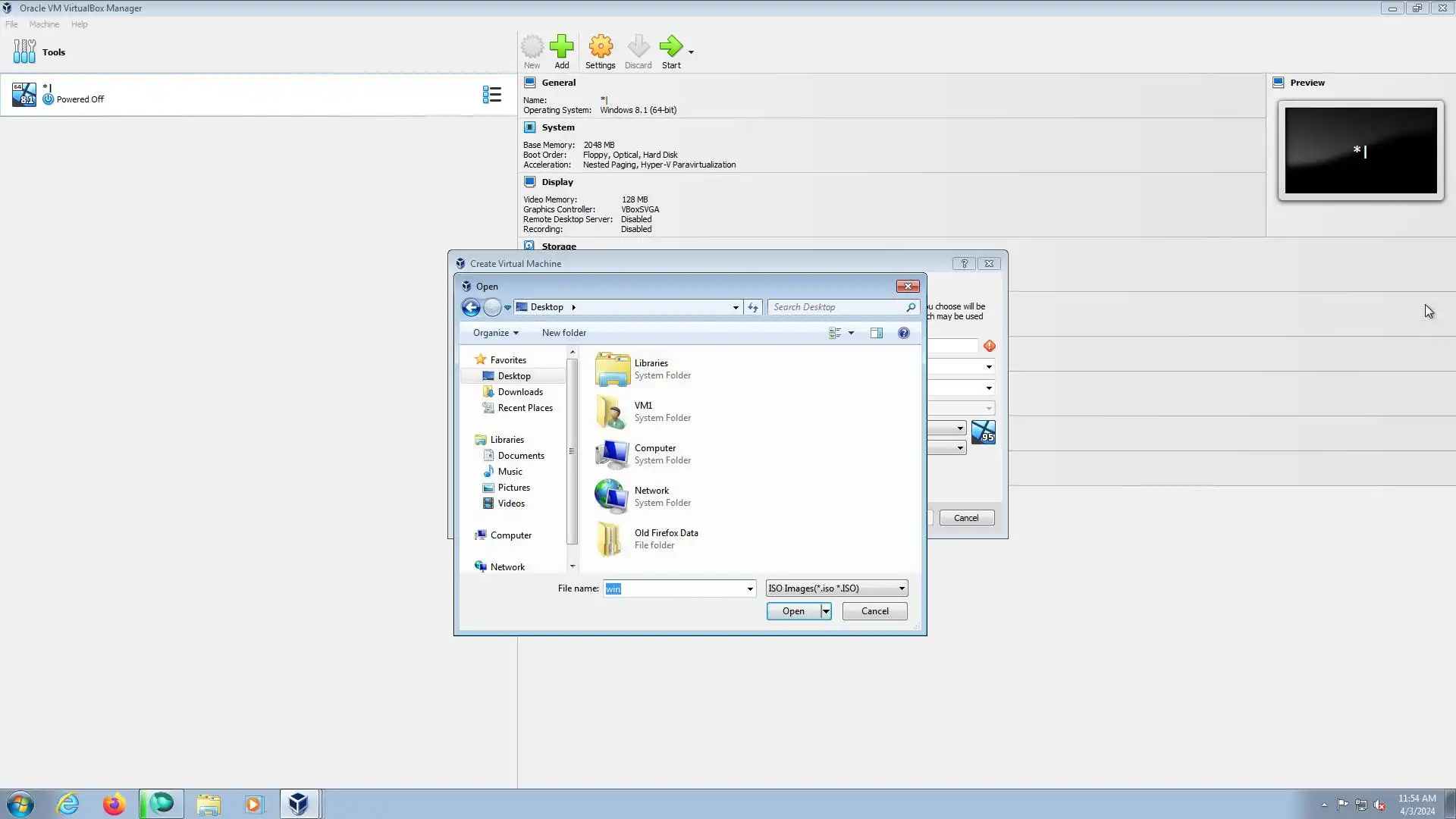Click the Search Desktop field
The width and height of the screenshot is (1456, 819).
[x=838, y=307]
